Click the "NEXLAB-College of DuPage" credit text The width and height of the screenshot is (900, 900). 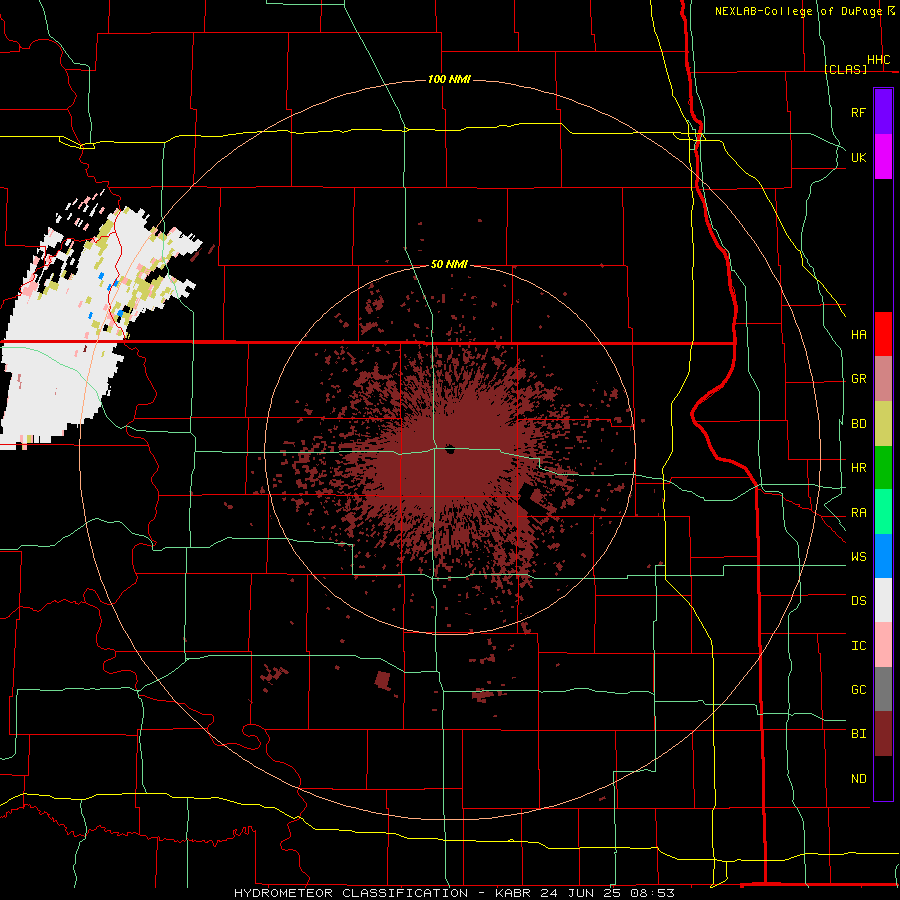click(x=798, y=11)
